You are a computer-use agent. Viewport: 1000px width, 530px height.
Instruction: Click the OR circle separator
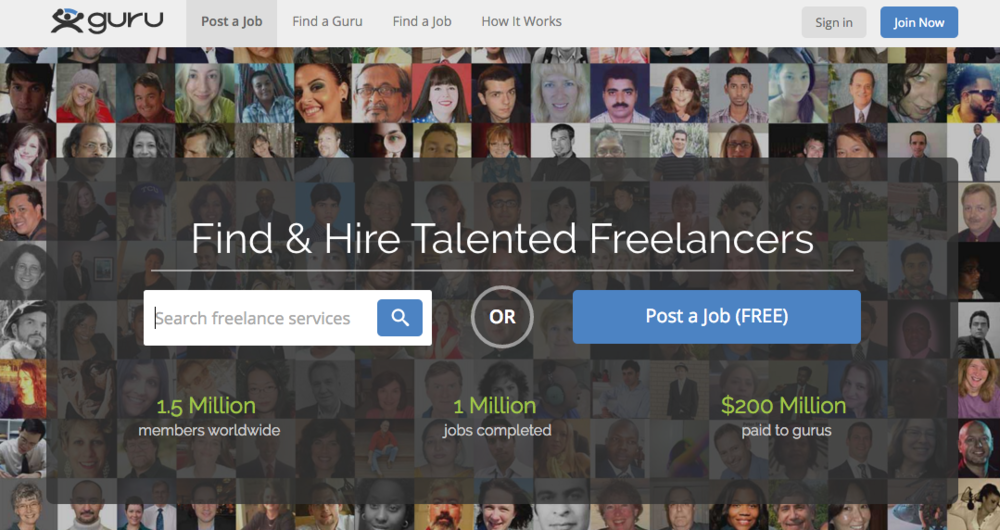502,317
